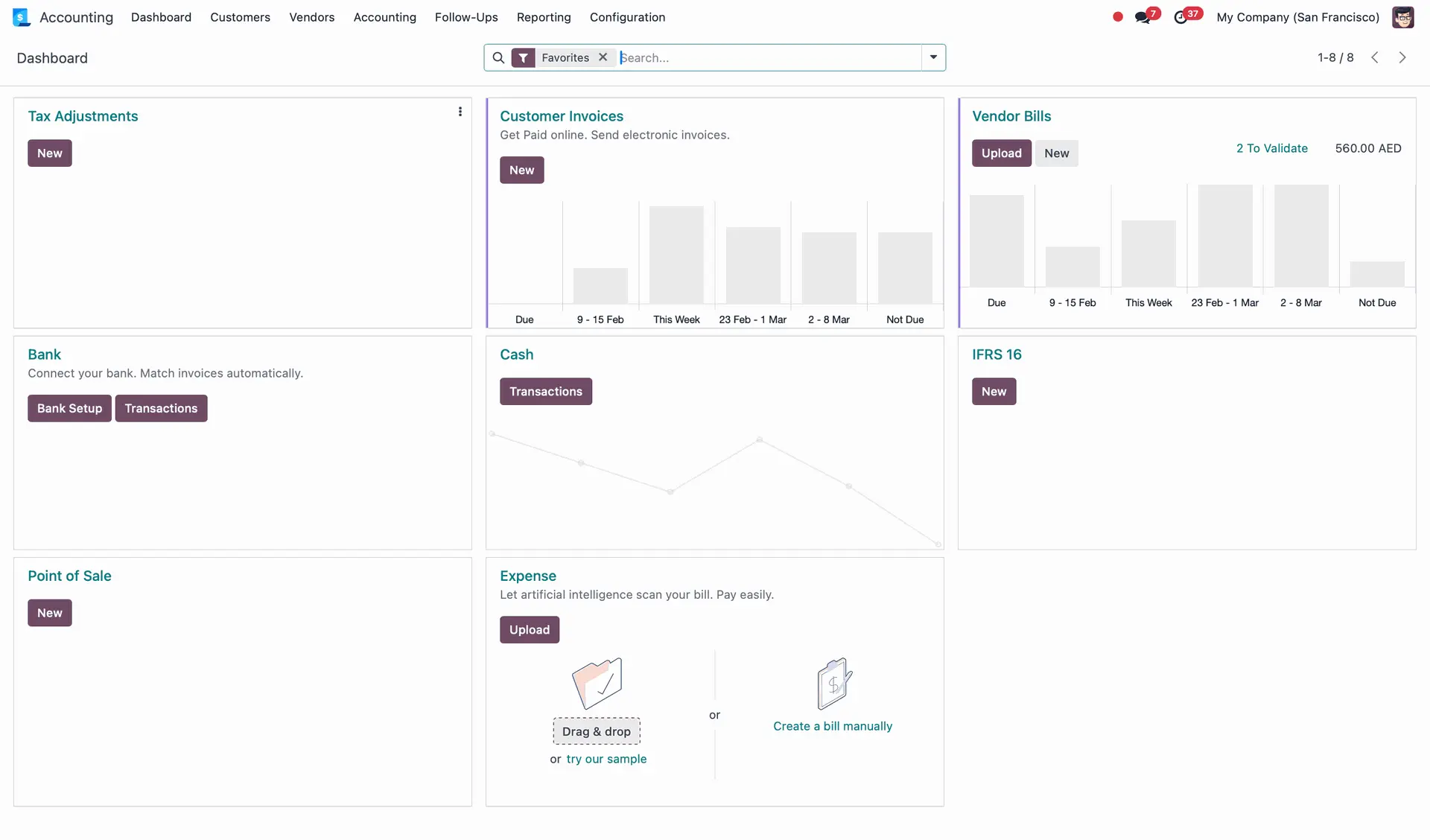Open the Configuration menu
This screenshot has height=840, width=1430.
point(627,17)
